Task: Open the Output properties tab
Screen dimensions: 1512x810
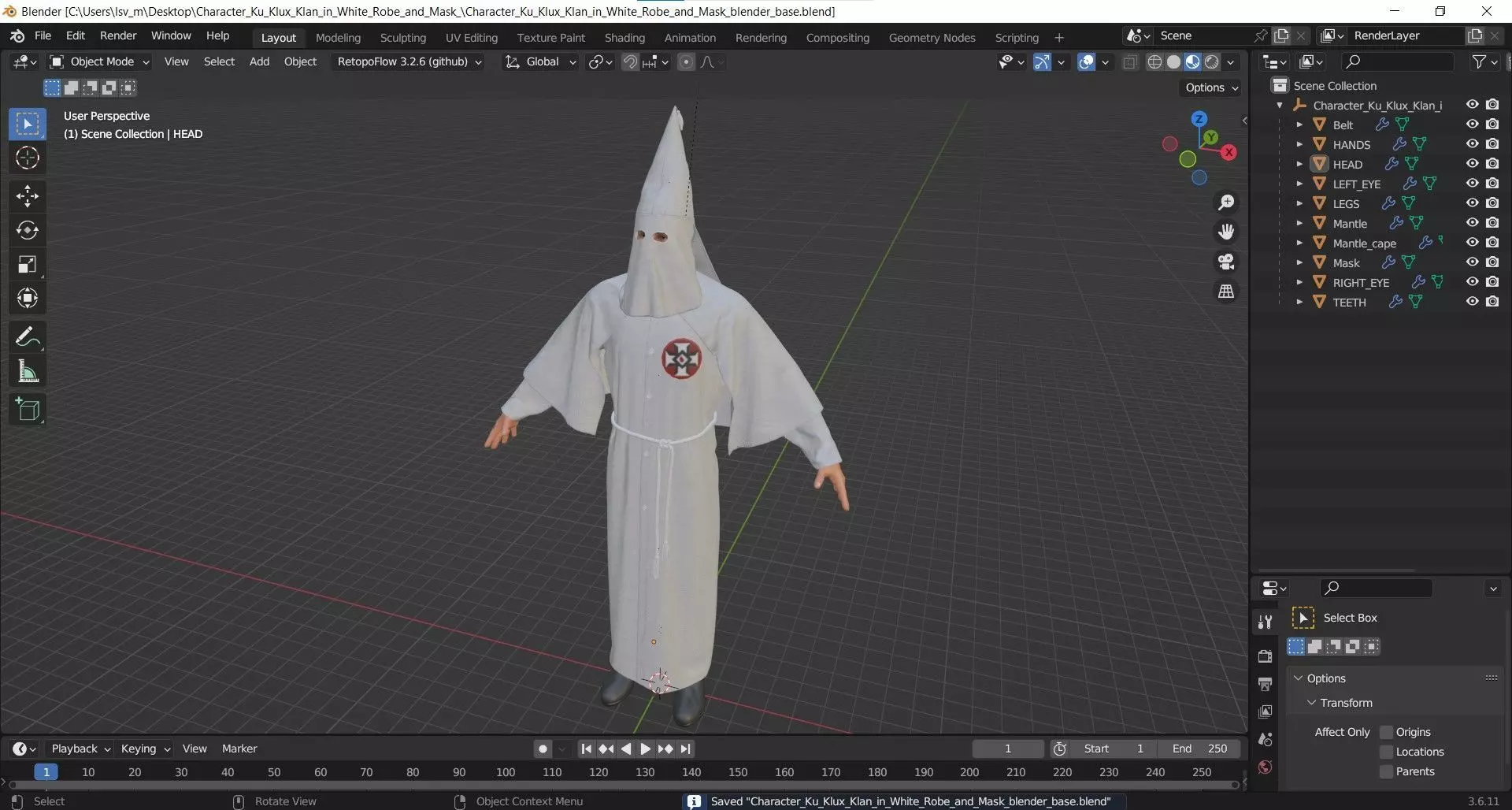Action: click(1265, 684)
